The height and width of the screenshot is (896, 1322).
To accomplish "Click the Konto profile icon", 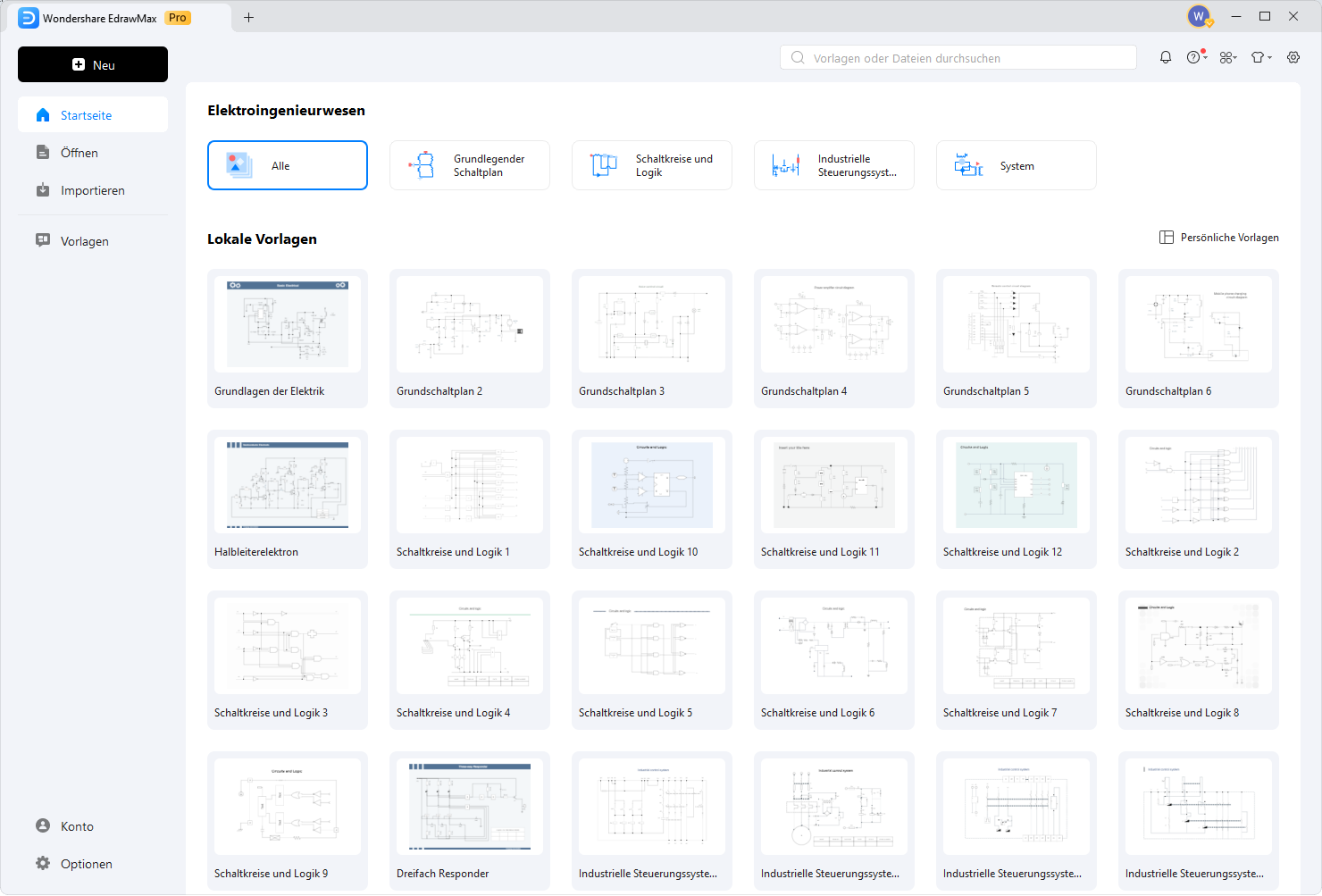I will pyautogui.click(x=43, y=825).
